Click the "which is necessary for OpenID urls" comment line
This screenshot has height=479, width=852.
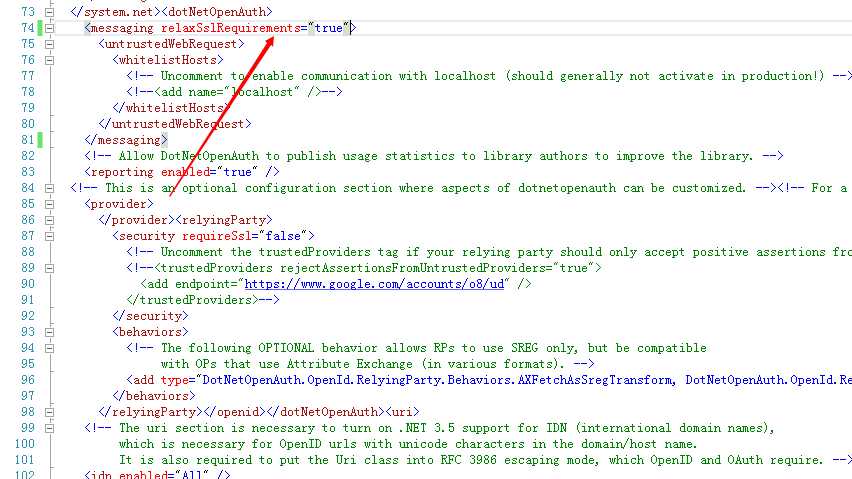tap(408, 444)
